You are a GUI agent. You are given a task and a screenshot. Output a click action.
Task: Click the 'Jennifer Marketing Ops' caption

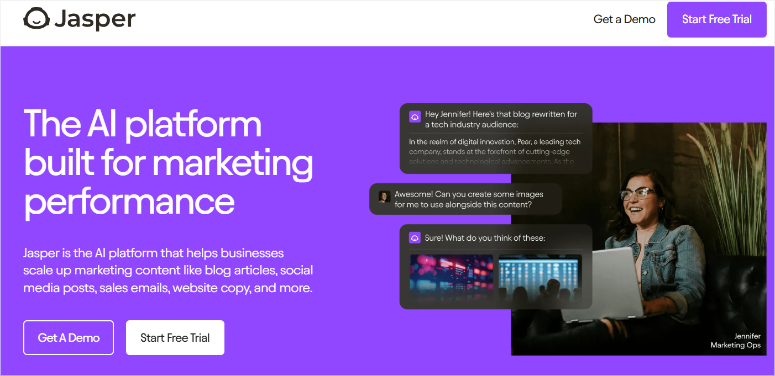pos(735,340)
